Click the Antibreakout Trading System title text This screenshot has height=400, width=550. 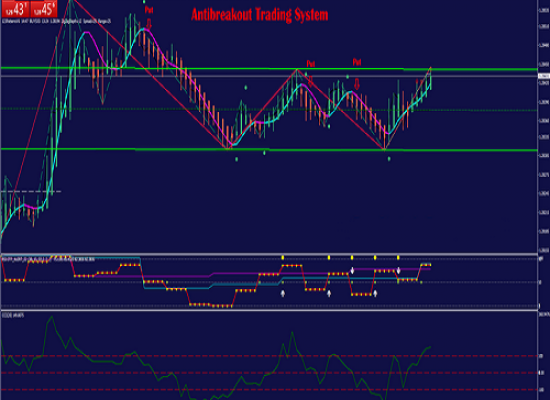click(x=260, y=15)
